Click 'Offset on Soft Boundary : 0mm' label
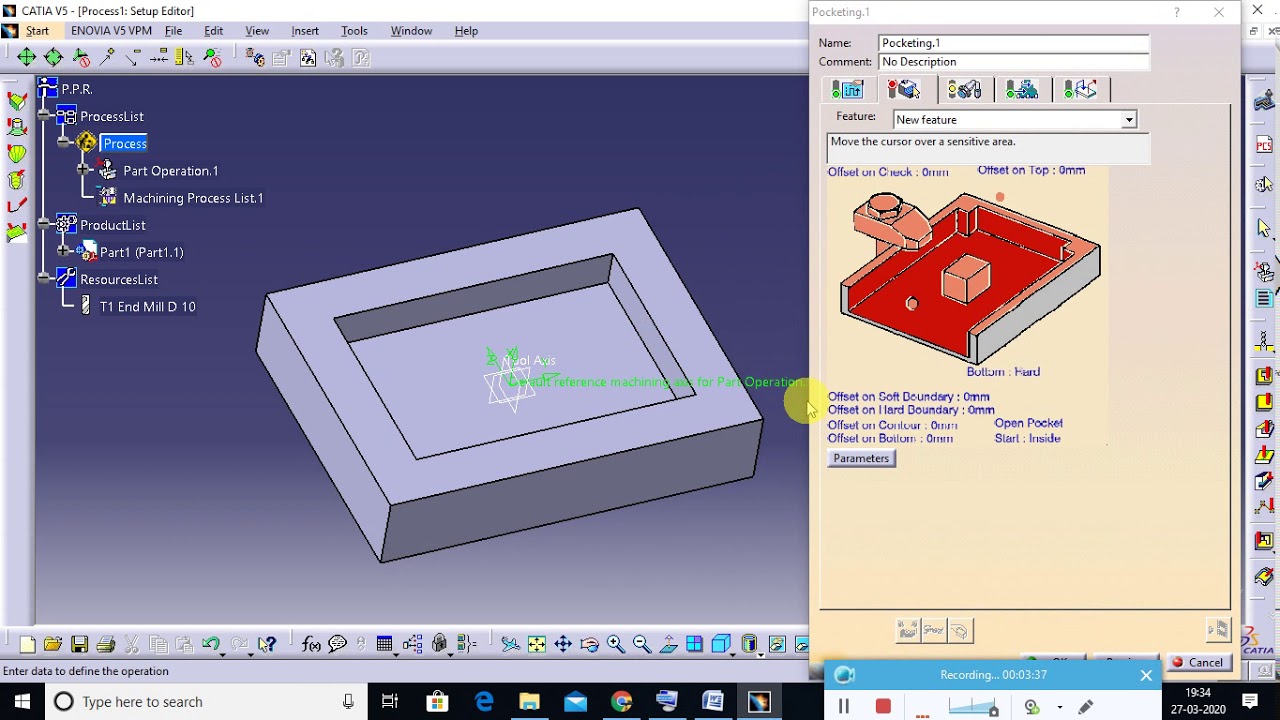Image resolution: width=1280 pixels, height=720 pixels. tap(908, 397)
